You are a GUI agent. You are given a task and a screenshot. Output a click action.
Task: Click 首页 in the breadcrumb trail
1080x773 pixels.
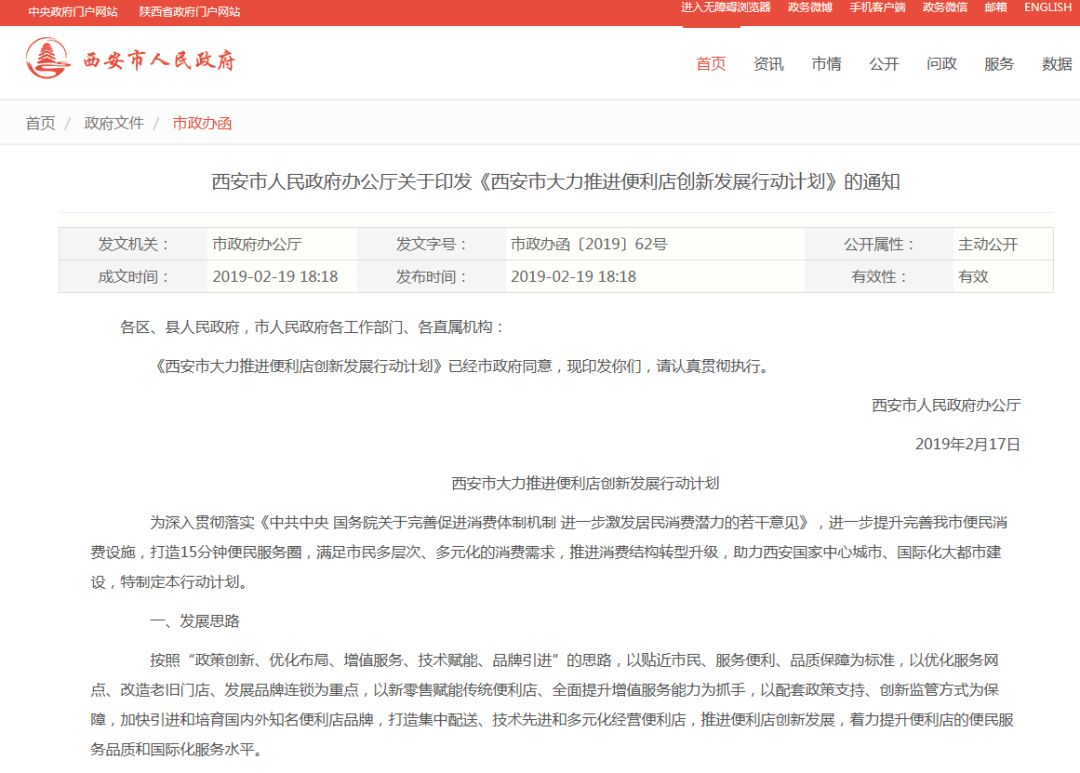click(38, 121)
